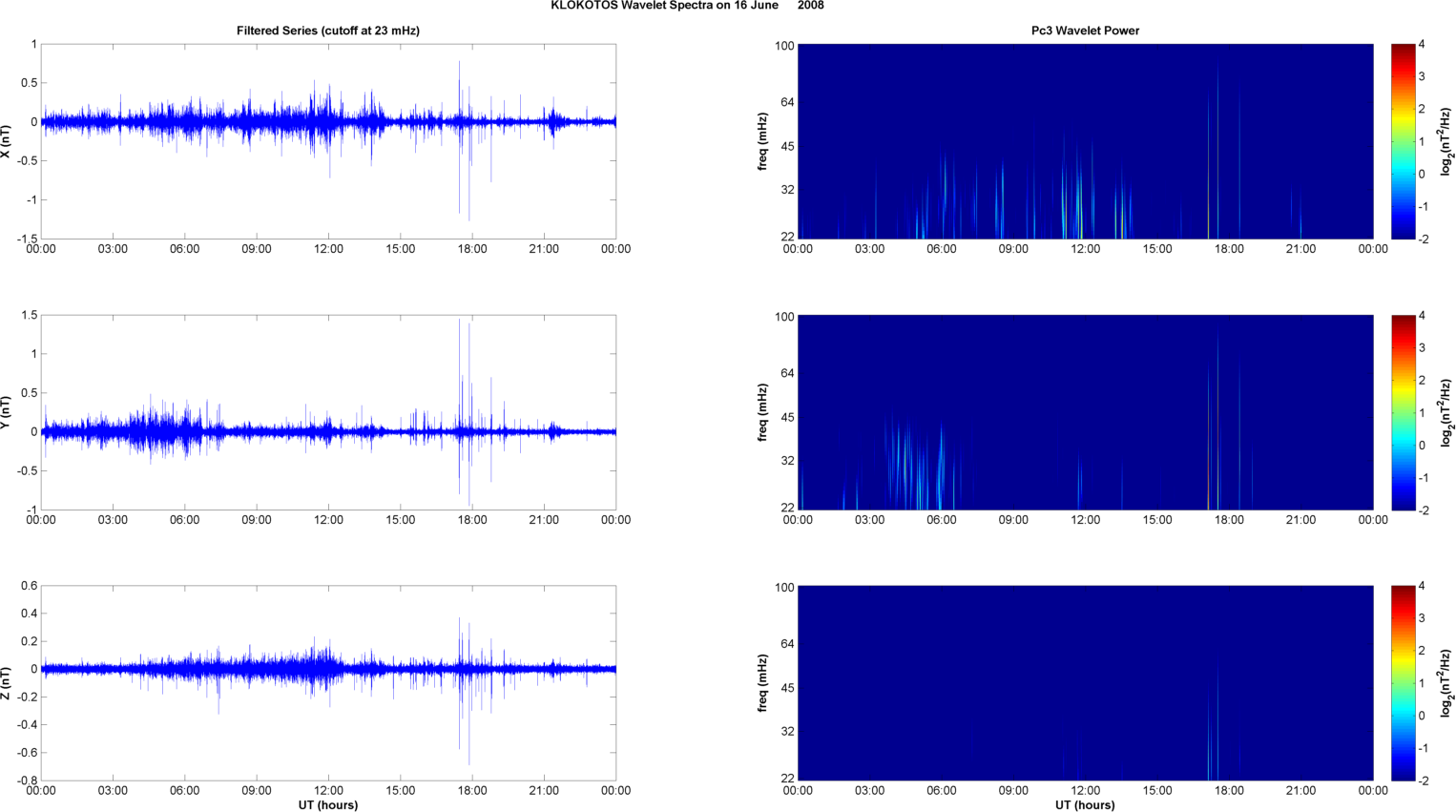Click the colorbar beside the bottom wavelet plot
This screenshot has width=1456, height=812.
coord(1403,683)
